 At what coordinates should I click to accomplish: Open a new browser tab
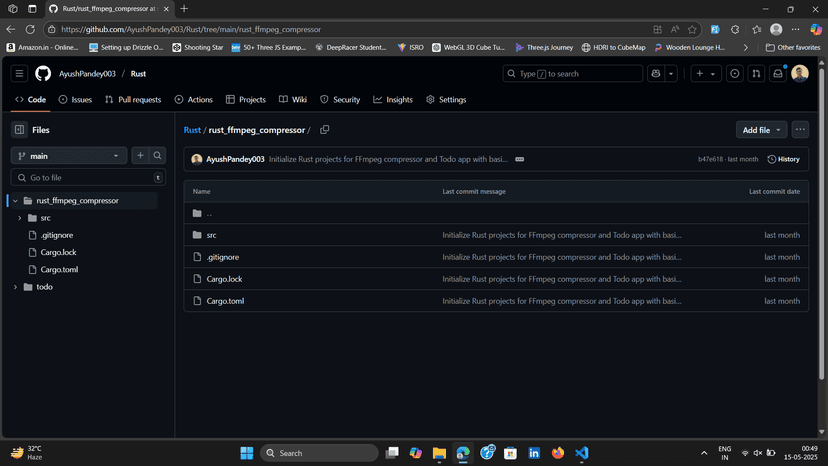[184, 8]
